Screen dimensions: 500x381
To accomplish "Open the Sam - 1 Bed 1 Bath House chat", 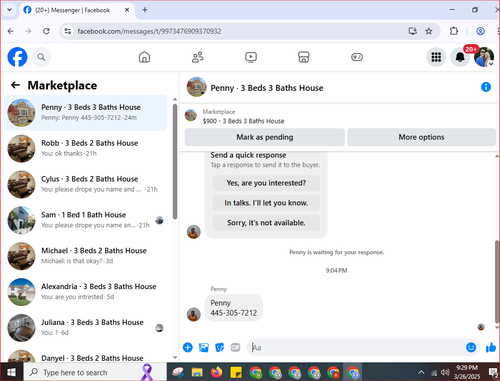I will [x=86, y=220].
